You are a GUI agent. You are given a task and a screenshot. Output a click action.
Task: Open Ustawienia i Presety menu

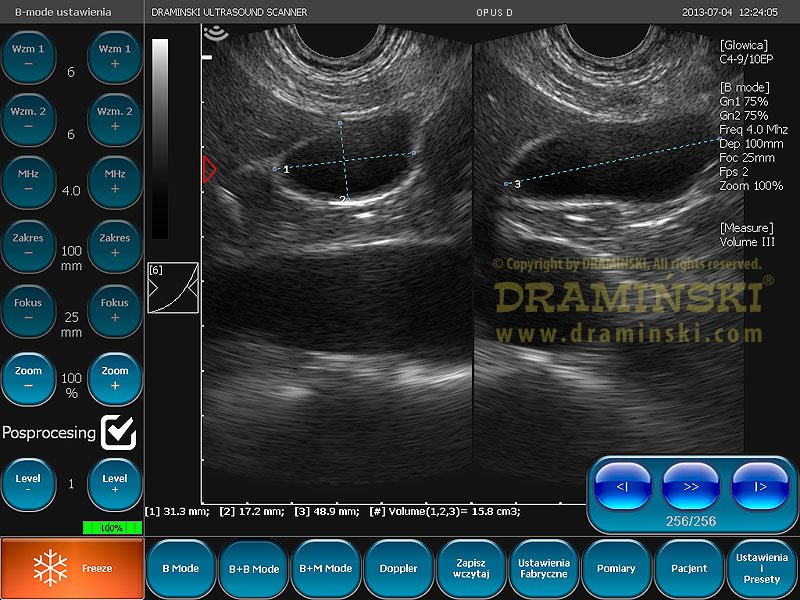point(762,568)
